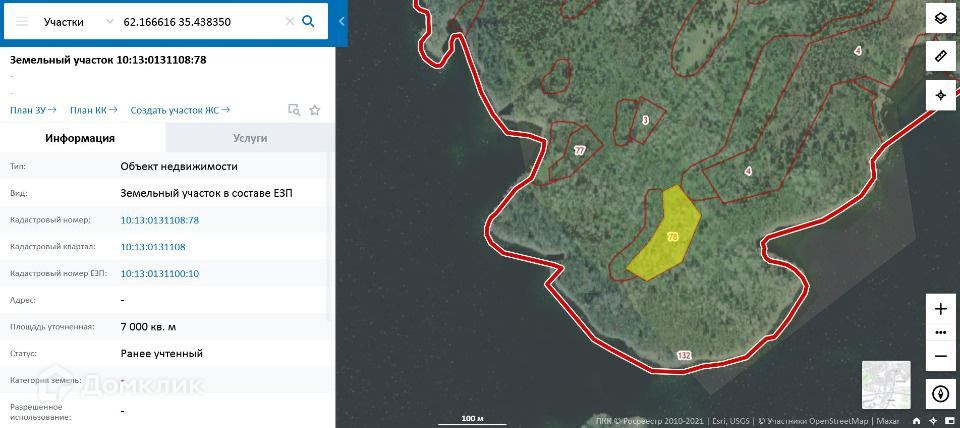This screenshot has width=960, height=428.
Task: Reset map orientation with compass button
Action: coord(941,394)
